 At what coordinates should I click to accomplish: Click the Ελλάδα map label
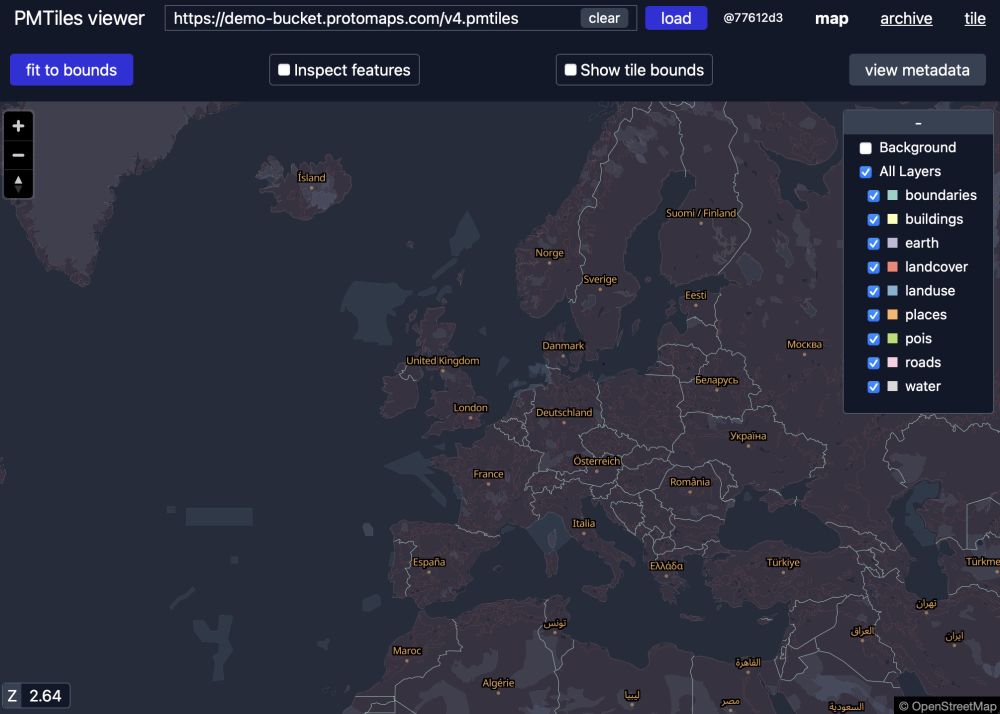tap(666, 566)
